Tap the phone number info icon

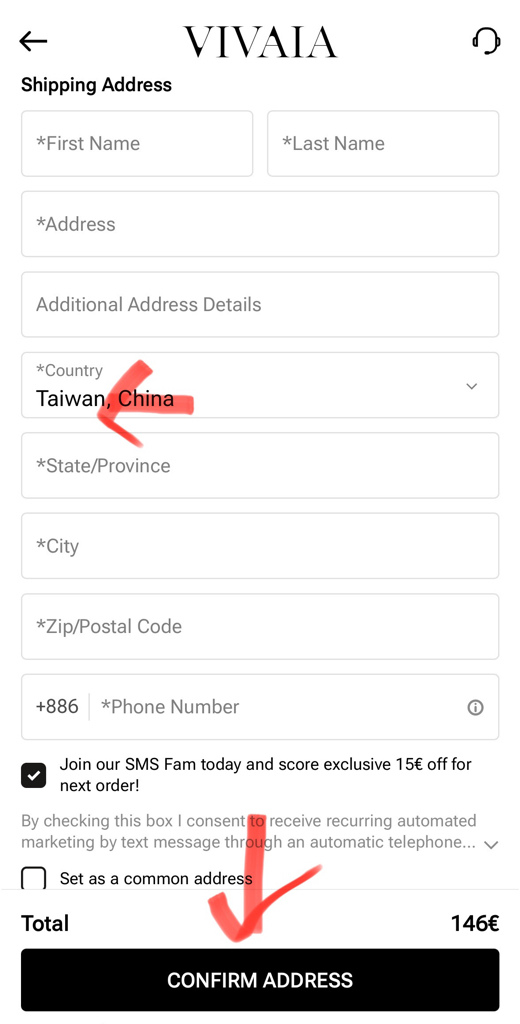[x=476, y=707]
